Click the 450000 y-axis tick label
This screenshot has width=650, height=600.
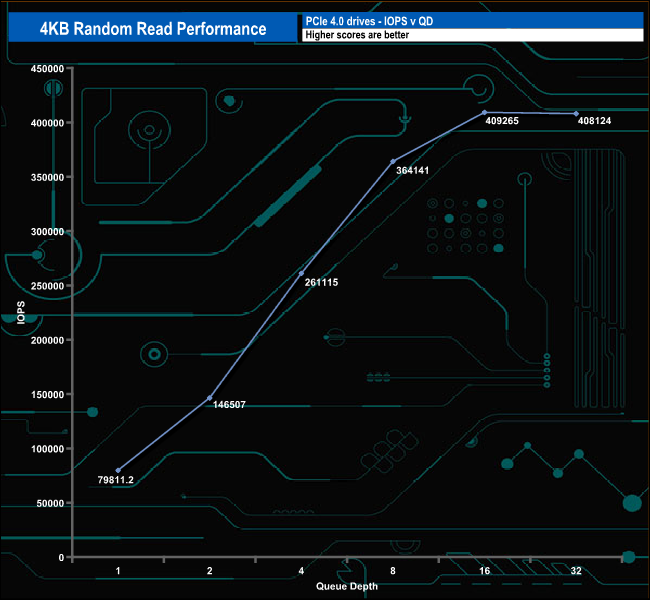coord(43,69)
